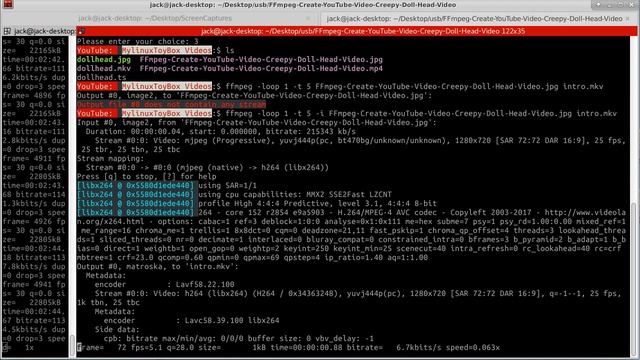Click the left pane scrollbar thumb
This screenshot has height=360, width=640.
click(72, 345)
